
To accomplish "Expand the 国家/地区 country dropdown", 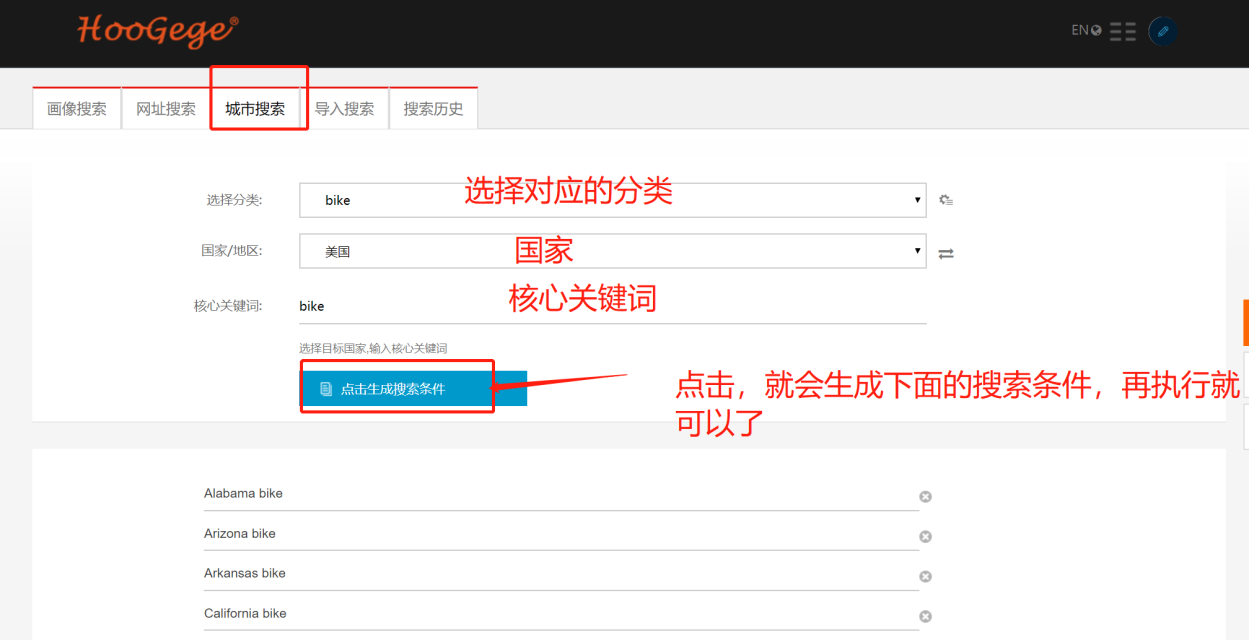I will [x=612, y=251].
